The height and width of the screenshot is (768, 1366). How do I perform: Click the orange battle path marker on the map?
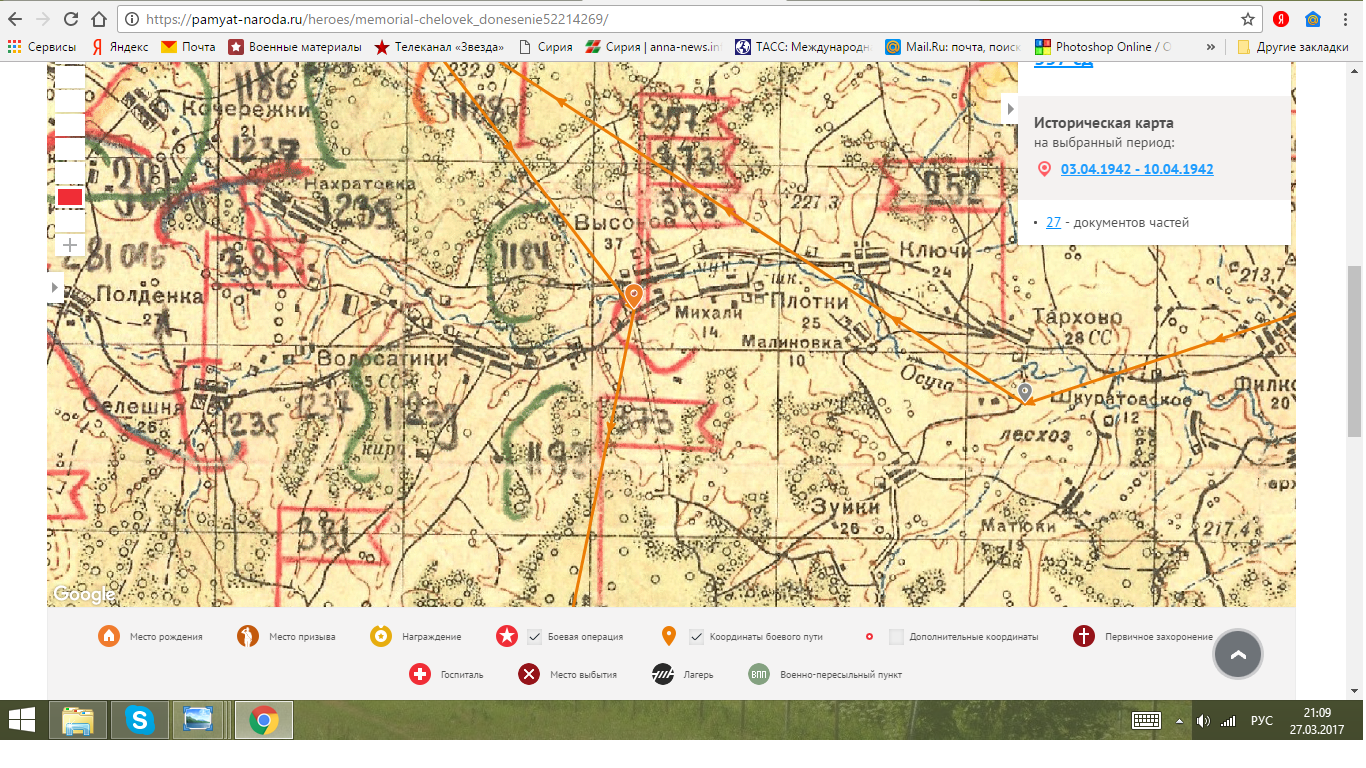coord(633,296)
